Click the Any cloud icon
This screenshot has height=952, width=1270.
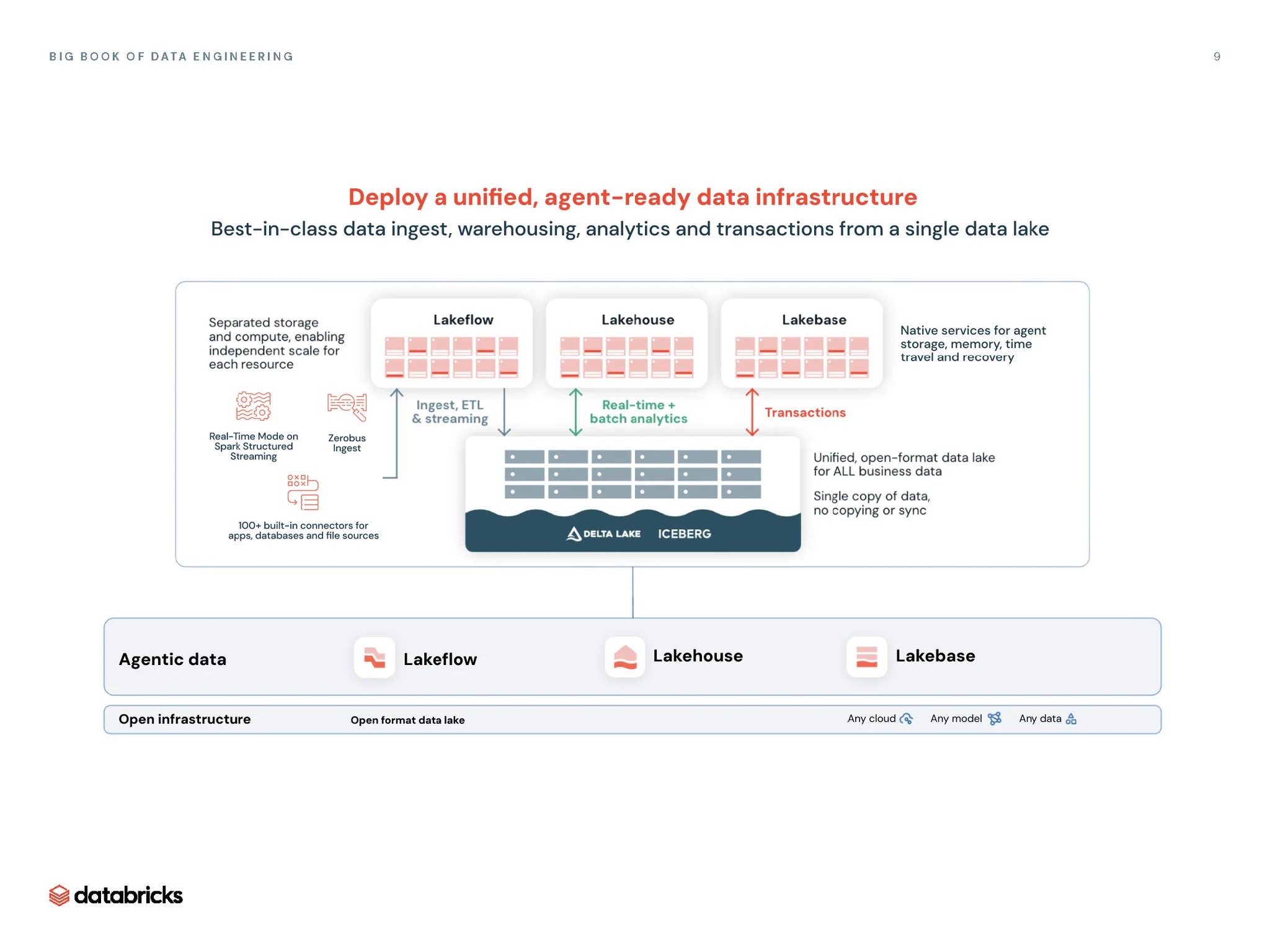pos(906,719)
